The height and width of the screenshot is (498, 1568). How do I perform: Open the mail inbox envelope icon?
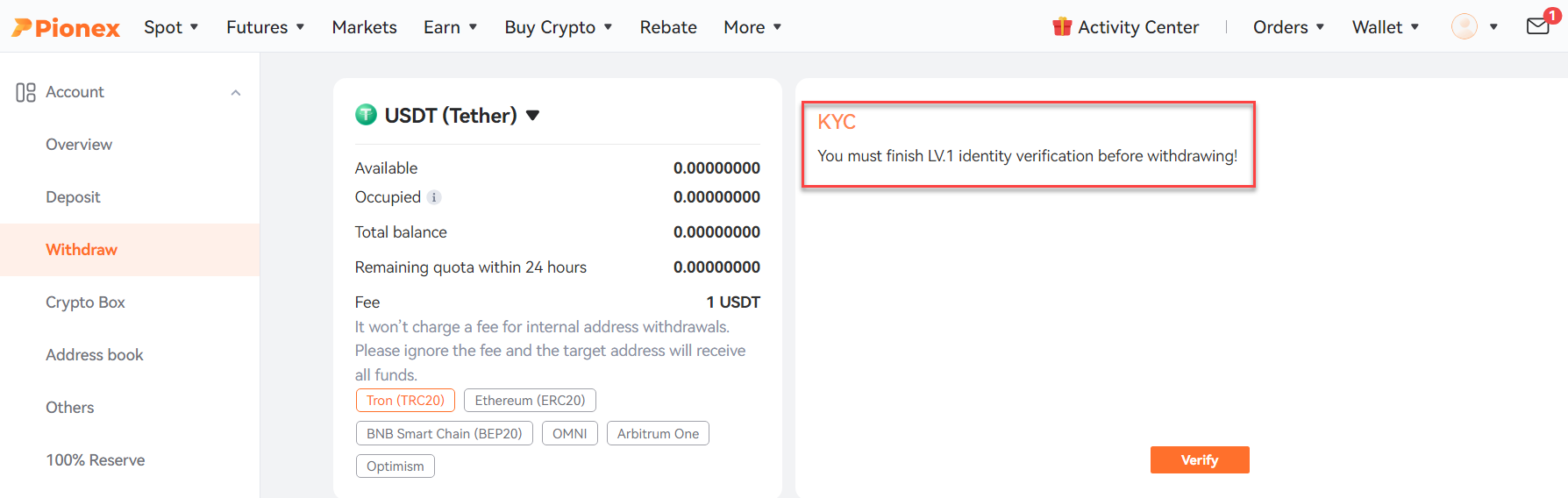pyautogui.click(x=1538, y=26)
